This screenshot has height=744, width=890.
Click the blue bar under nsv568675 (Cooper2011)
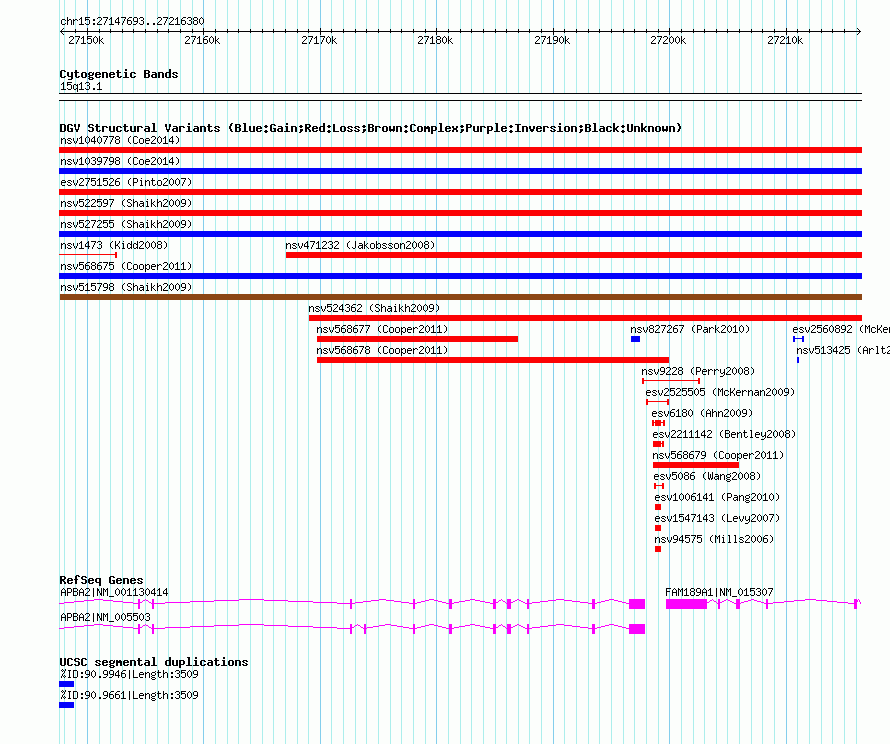pos(460,276)
